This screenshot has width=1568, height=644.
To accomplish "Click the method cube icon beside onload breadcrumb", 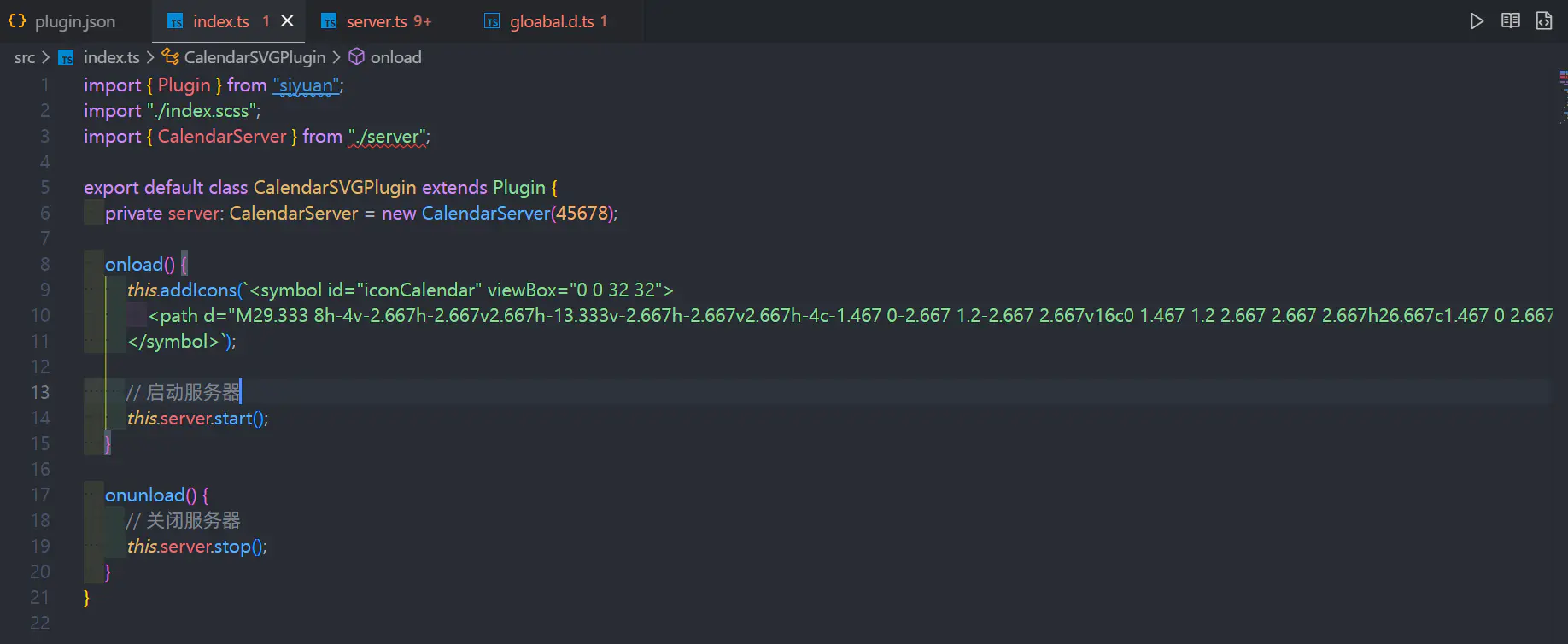I will 357,57.
